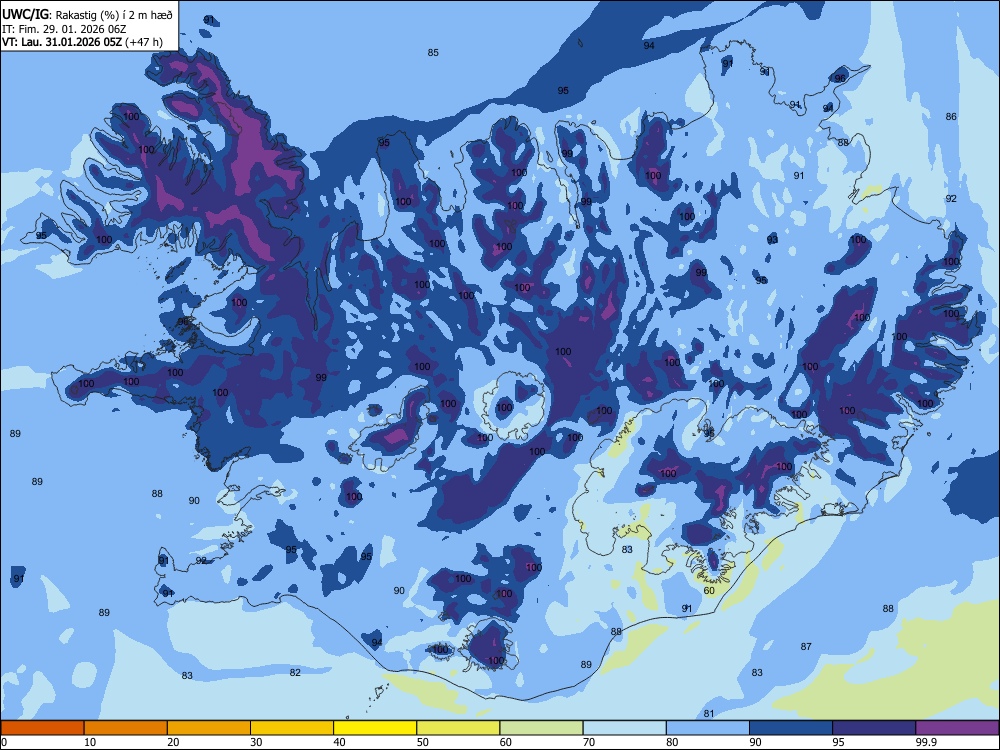
Task: Select the 10–20 orange legend swatch
Action: click(126, 728)
